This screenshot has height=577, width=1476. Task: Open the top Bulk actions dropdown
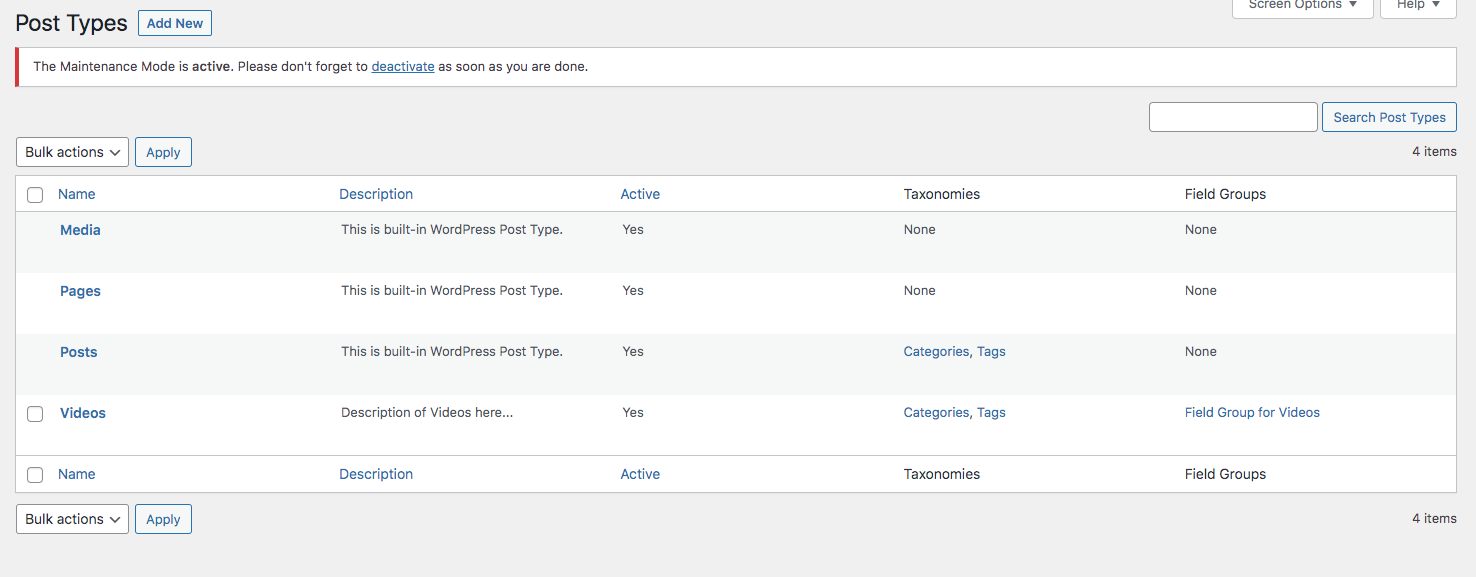[72, 152]
